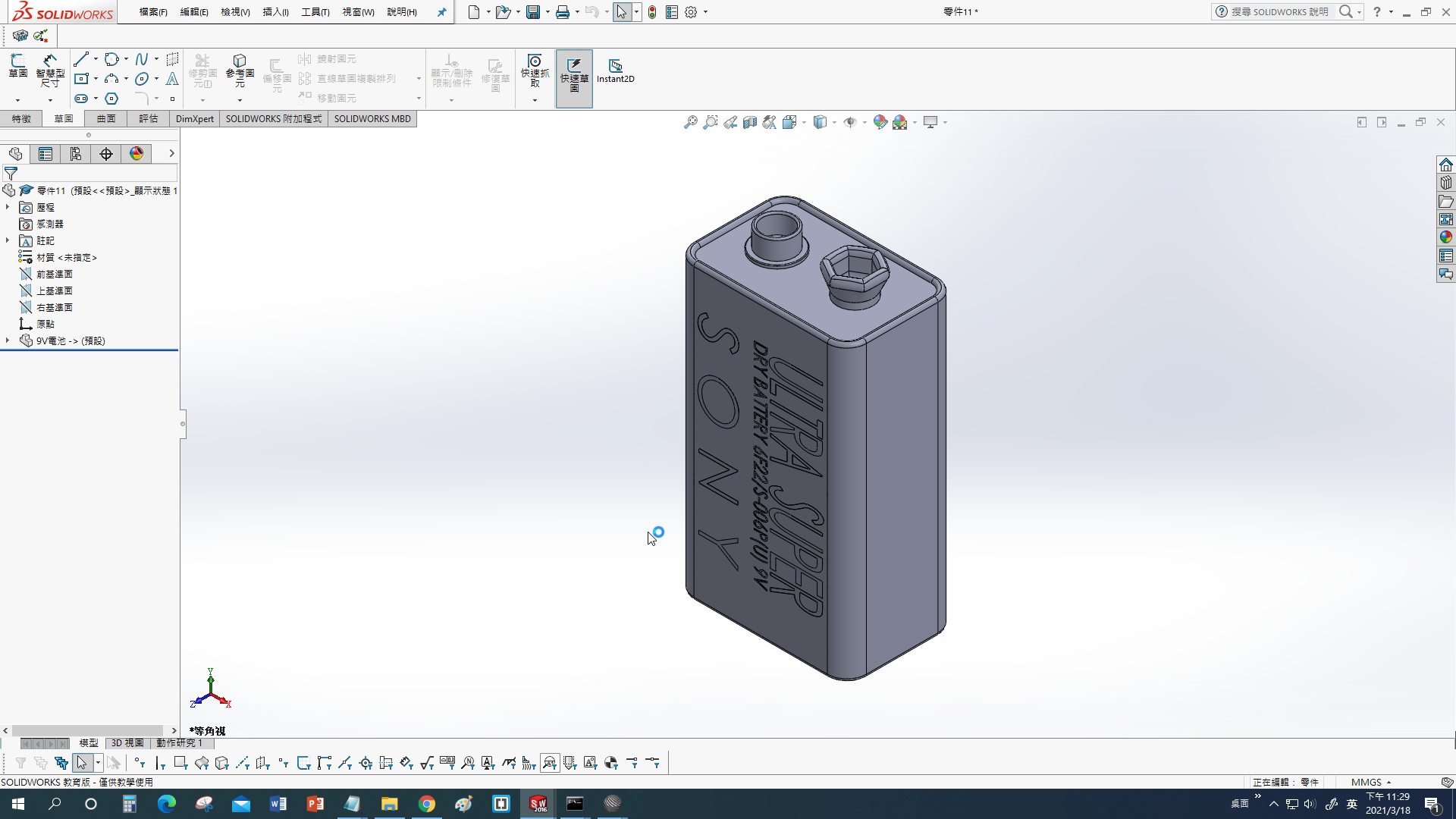1456x819 pixels.
Task: Click Edit Appearance color ball in view toolbar
Action: [880, 122]
